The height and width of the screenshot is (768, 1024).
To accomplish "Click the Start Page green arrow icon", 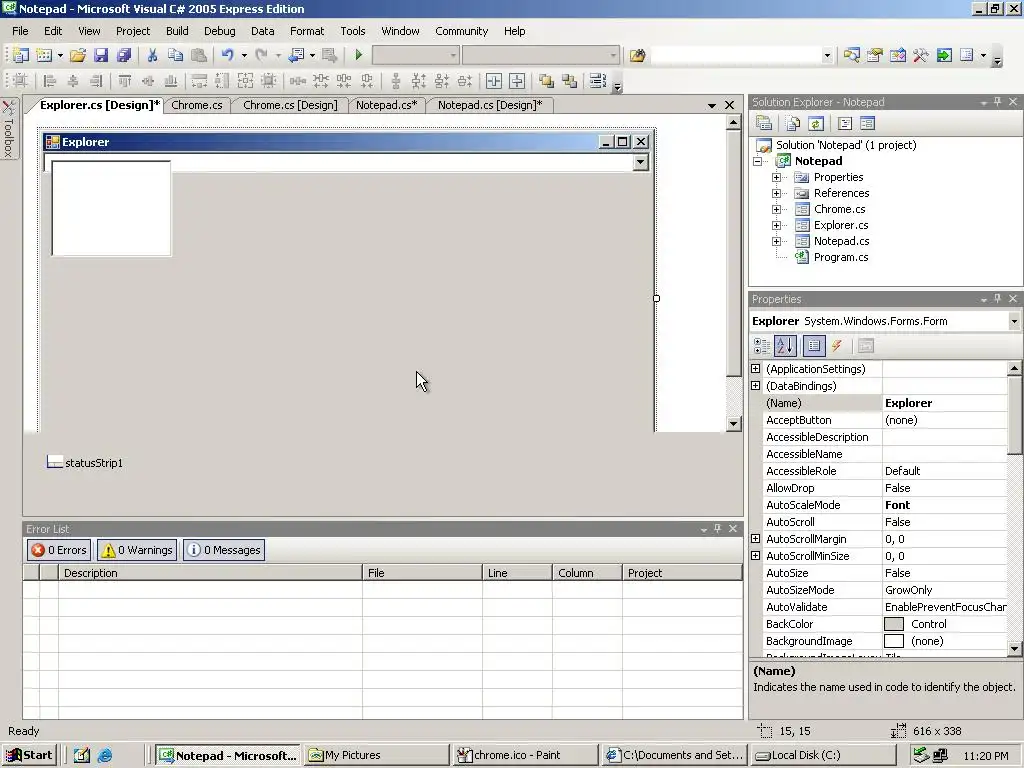I will (944, 56).
